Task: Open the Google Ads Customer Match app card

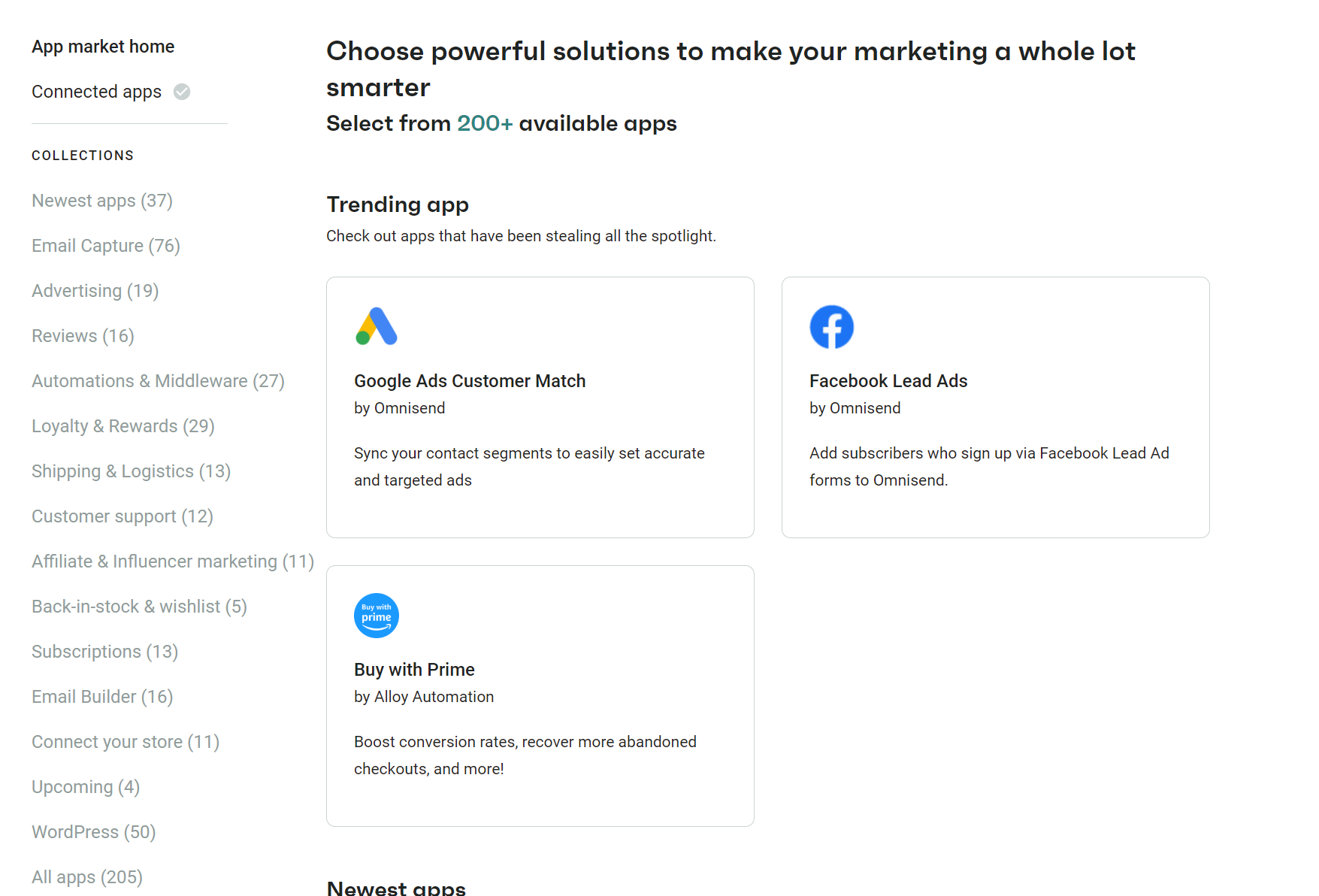Action: pyautogui.click(x=540, y=407)
